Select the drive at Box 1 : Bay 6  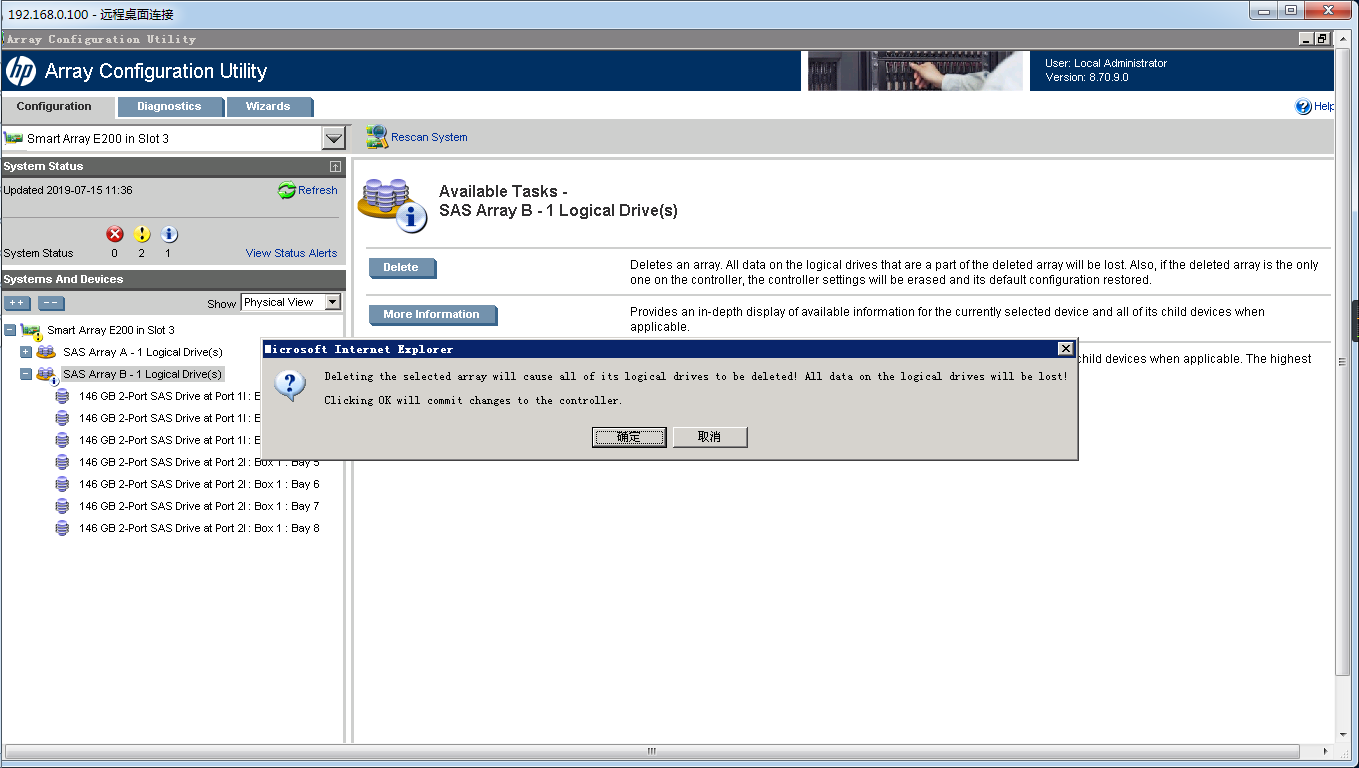click(199, 484)
